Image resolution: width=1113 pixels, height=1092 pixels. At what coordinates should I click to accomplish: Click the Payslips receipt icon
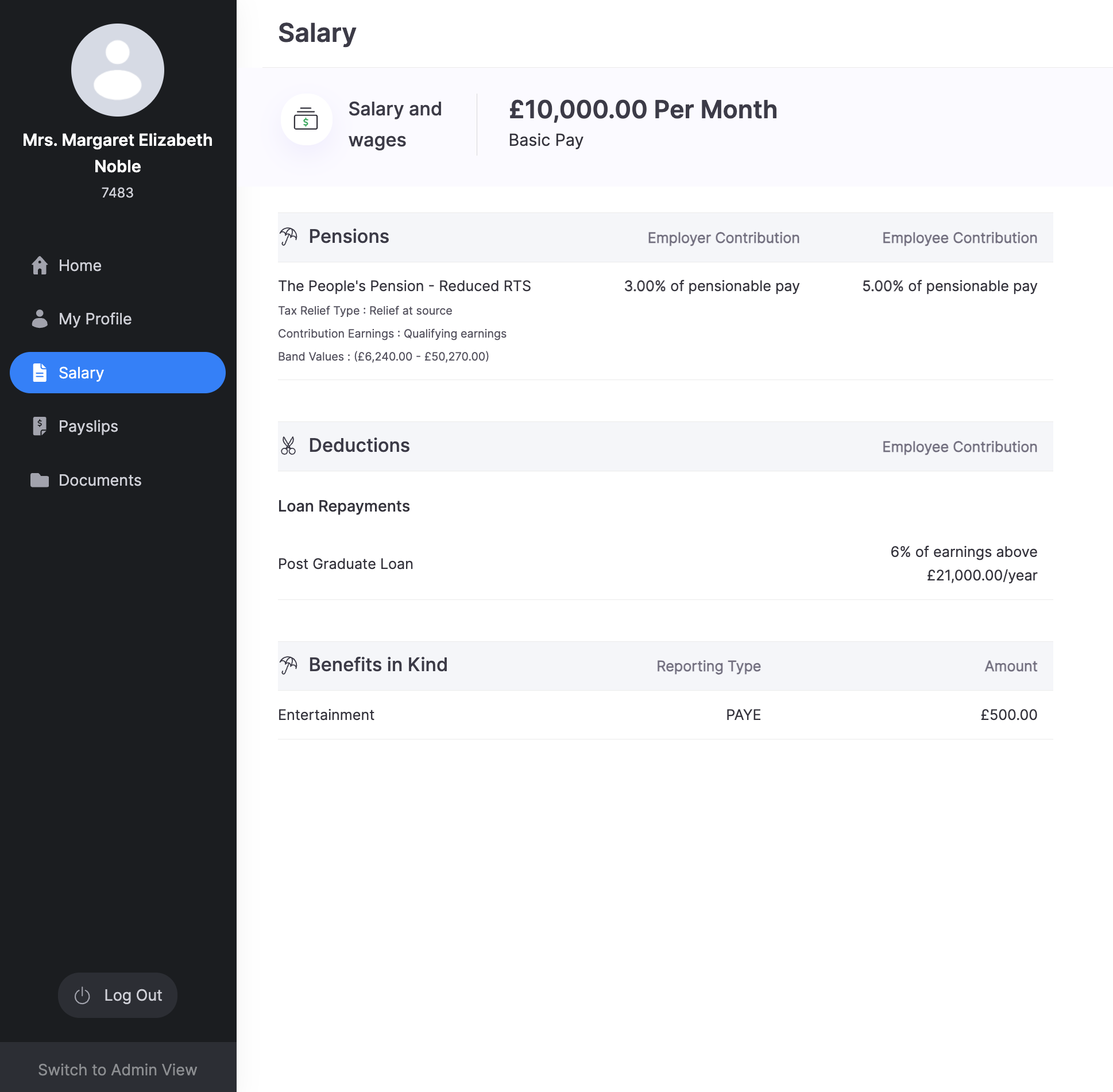coord(40,426)
